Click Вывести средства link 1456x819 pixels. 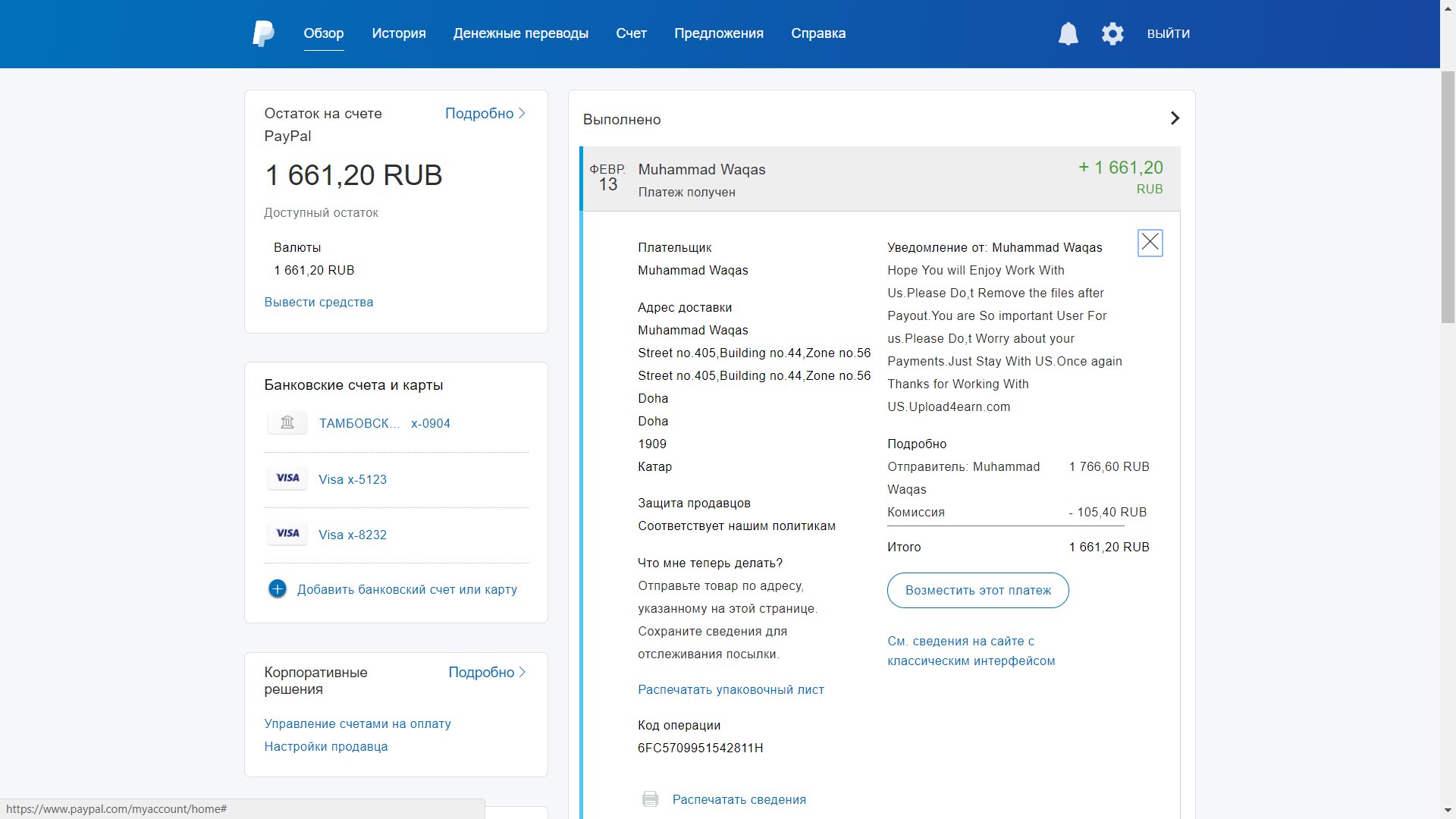pos(318,302)
